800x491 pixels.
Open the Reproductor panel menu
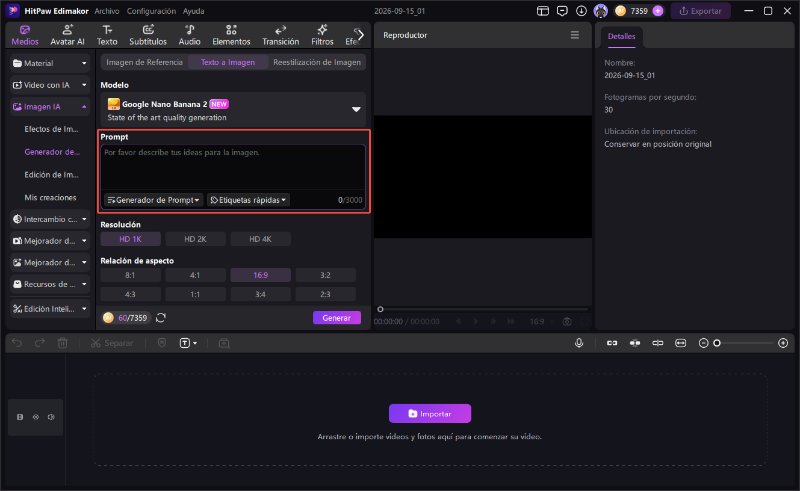point(575,35)
